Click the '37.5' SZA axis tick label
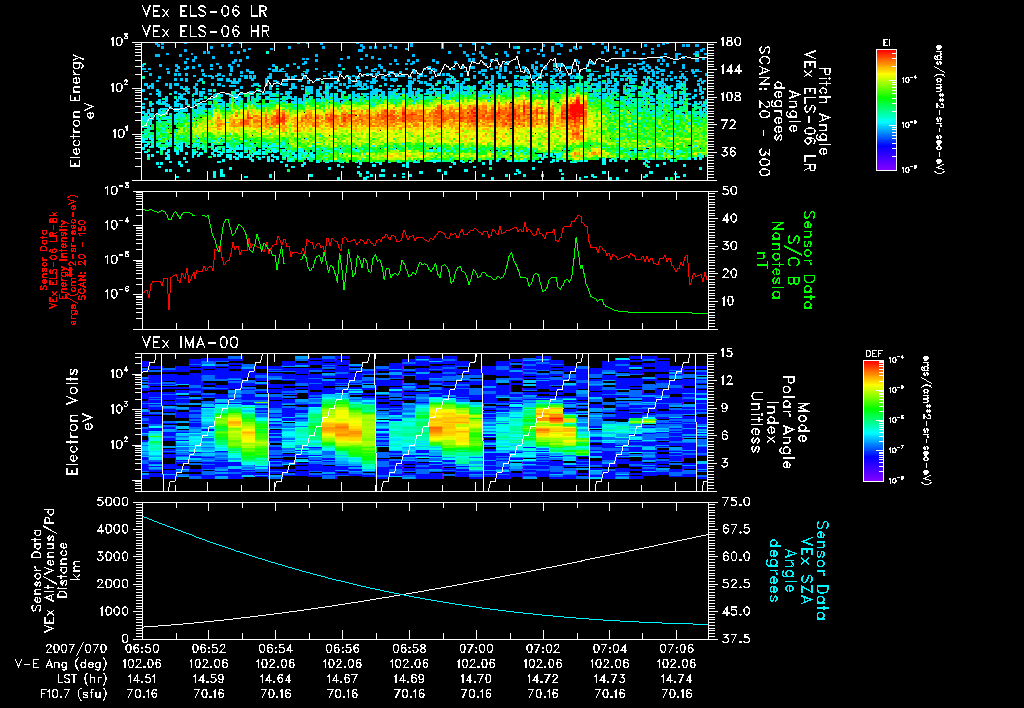The width and height of the screenshot is (1024, 708). pos(735,639)
